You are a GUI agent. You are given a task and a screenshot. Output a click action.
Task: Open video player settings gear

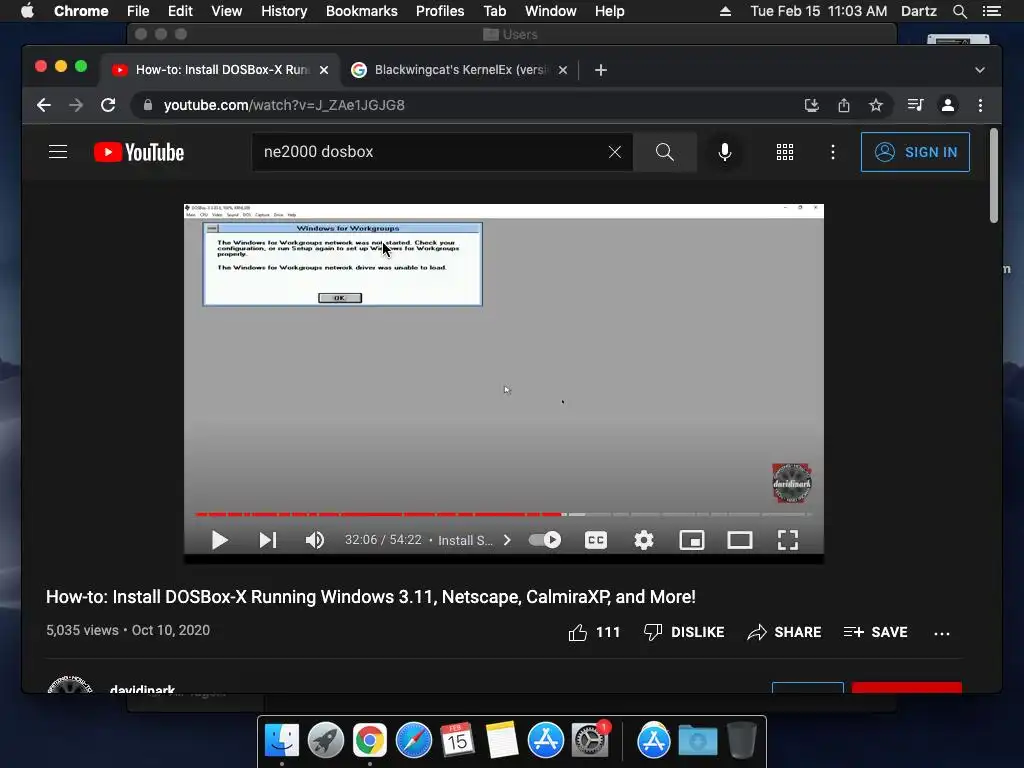point(644,540)
